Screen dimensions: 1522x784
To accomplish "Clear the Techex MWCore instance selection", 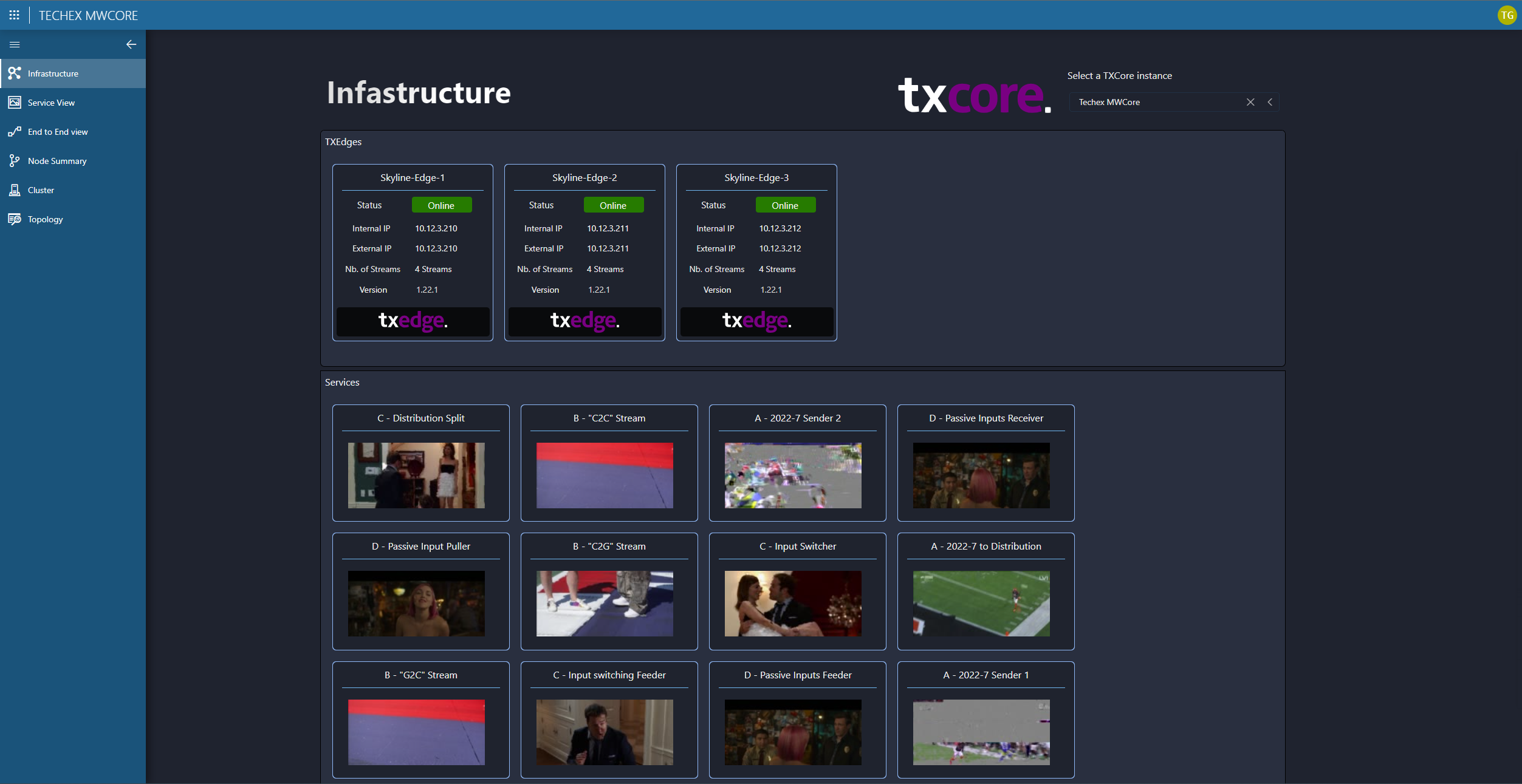I will (x=1250, y=102).
